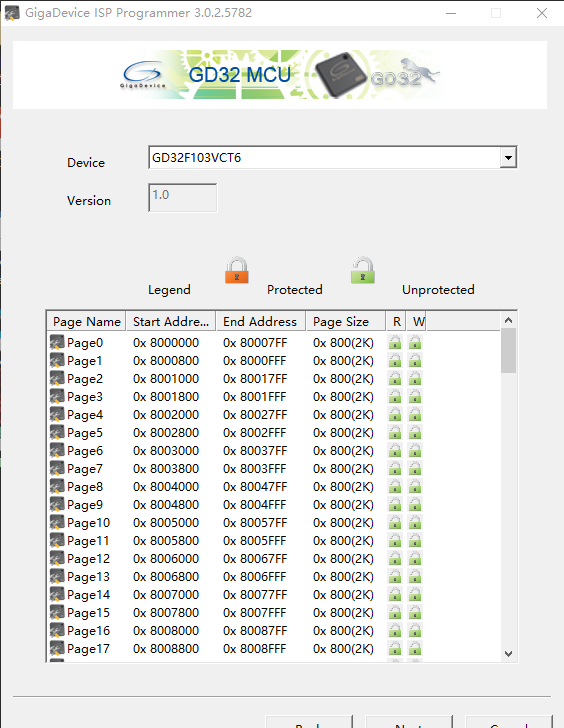Select the Page4 row name

[x=85, y=415]
